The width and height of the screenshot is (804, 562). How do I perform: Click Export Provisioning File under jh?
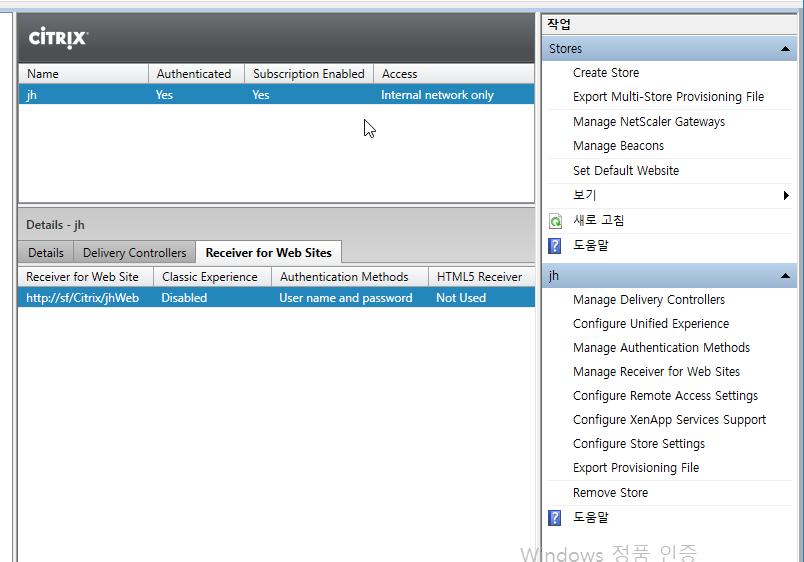(x=636, y=468)
